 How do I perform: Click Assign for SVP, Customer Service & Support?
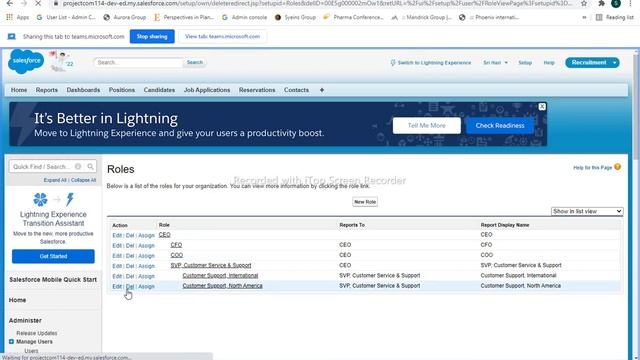146,266
